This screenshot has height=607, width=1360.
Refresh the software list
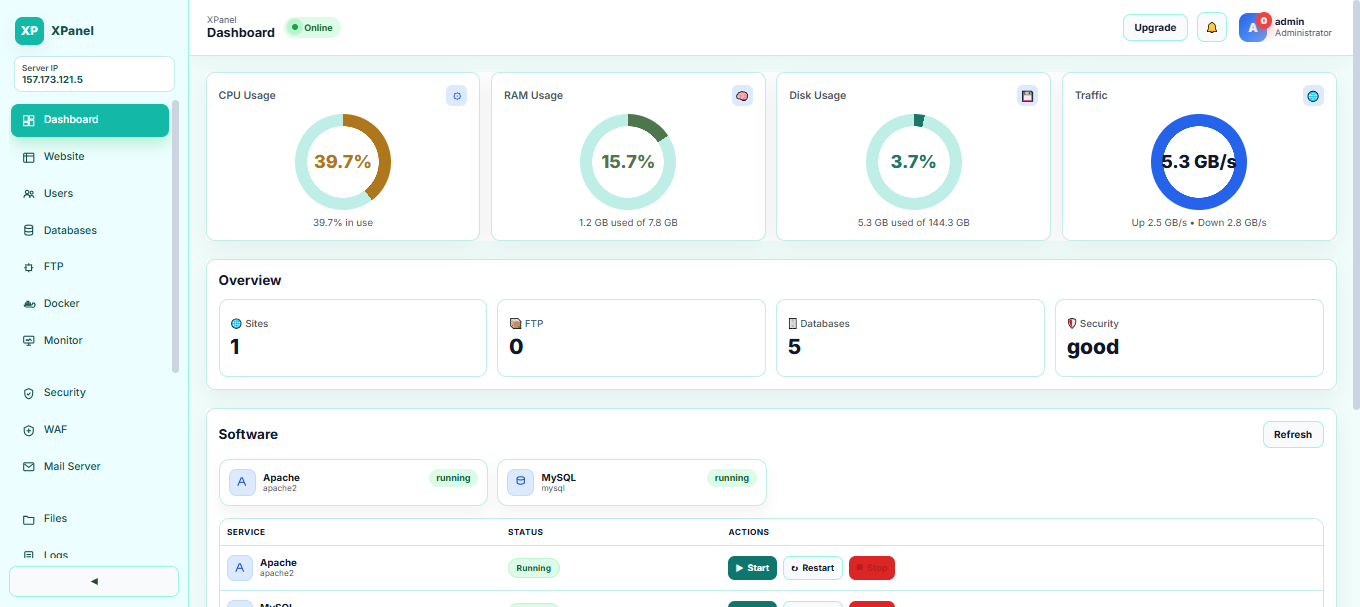(1292, 434)
